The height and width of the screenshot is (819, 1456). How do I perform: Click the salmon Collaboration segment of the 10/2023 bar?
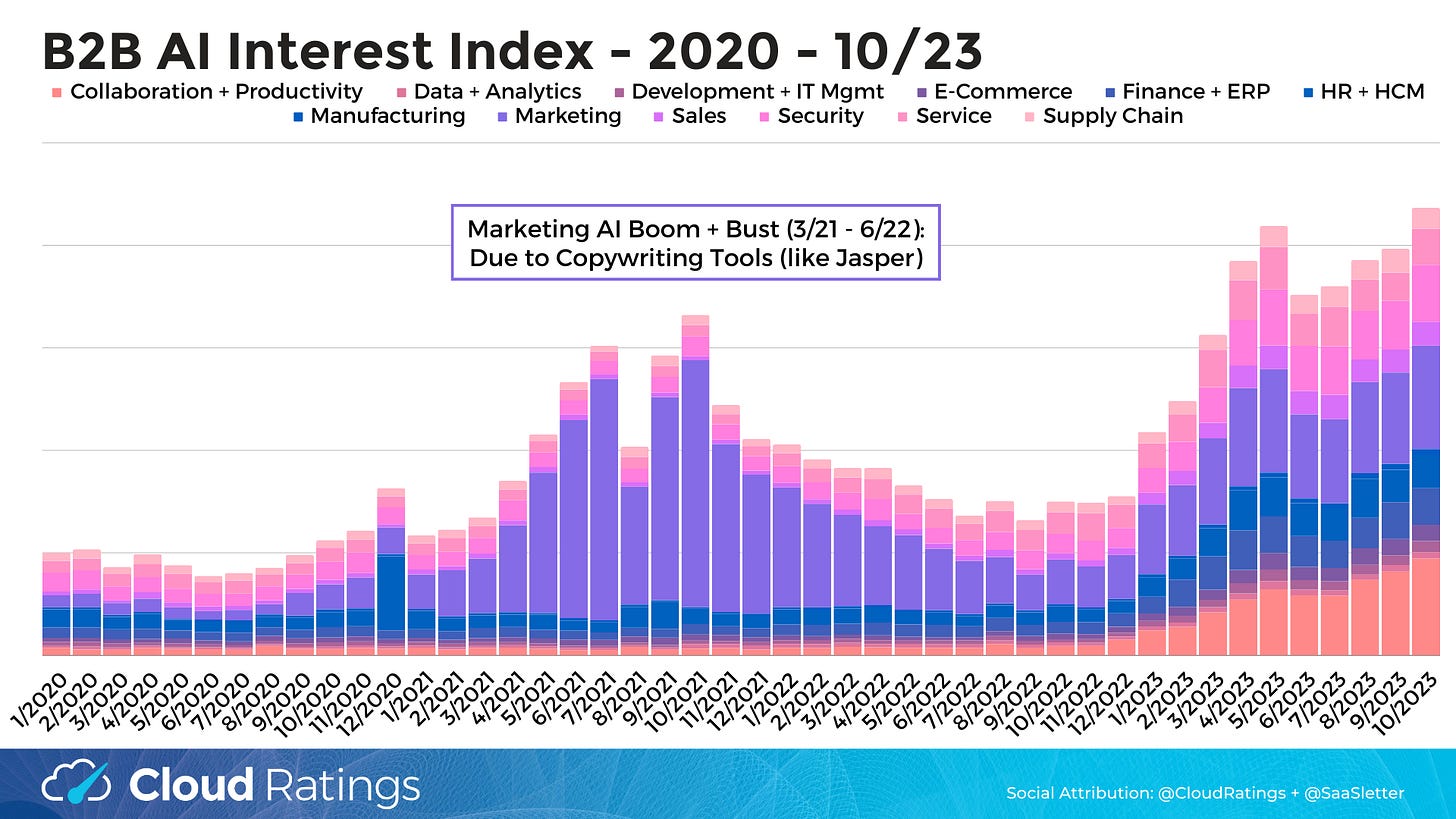tap(1425, 606)
